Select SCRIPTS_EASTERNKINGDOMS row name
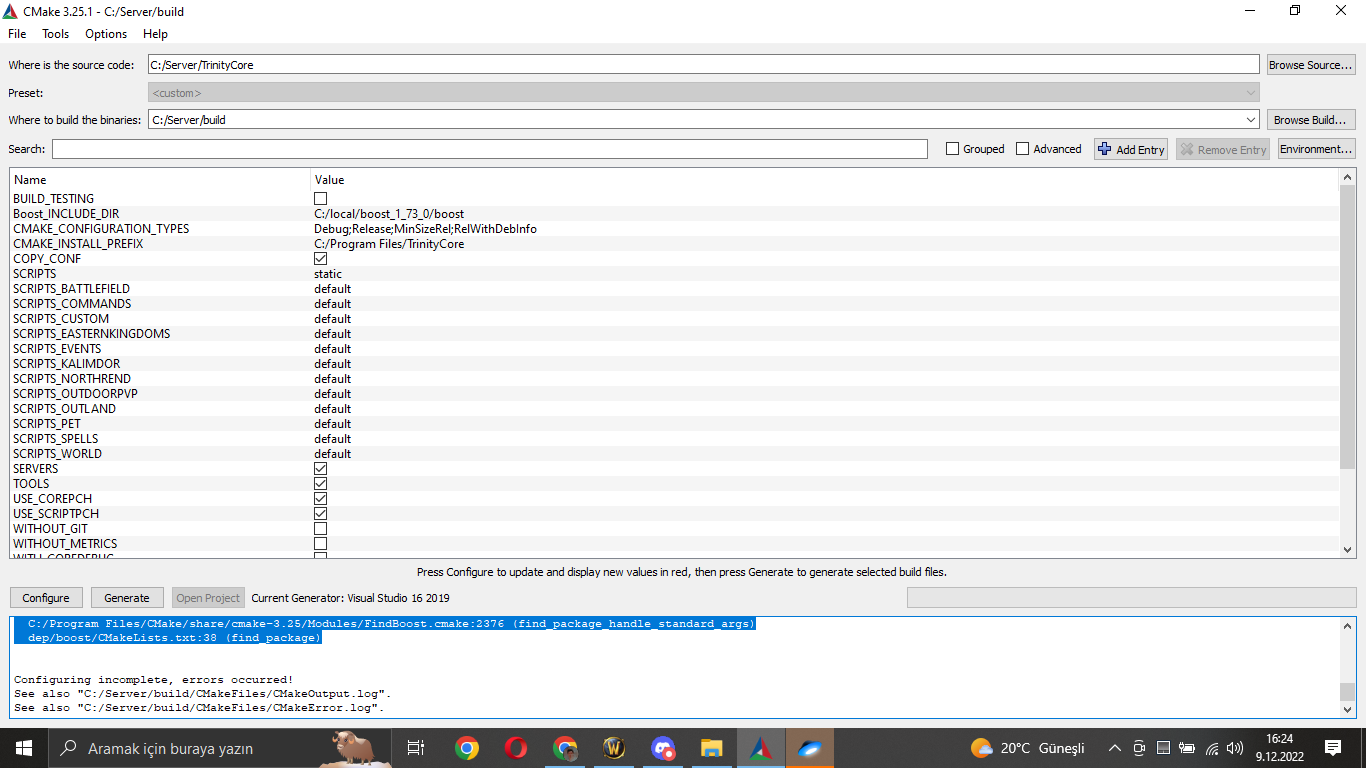 92,334
